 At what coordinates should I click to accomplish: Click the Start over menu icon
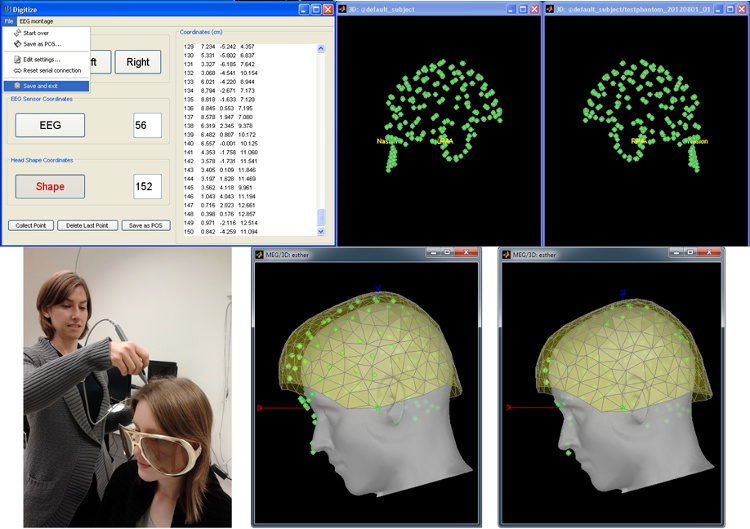[18, 33]
